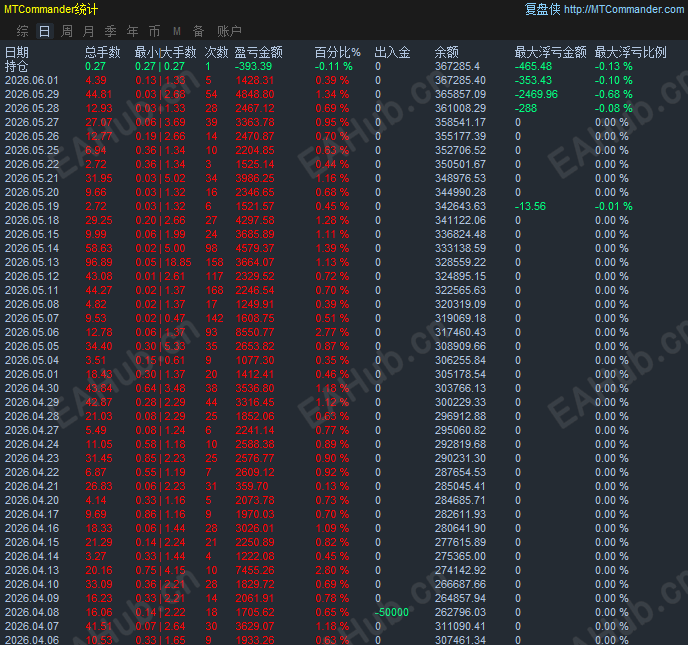
Task: Click the holding loss -393.39
Action: (x=253, y=67)
